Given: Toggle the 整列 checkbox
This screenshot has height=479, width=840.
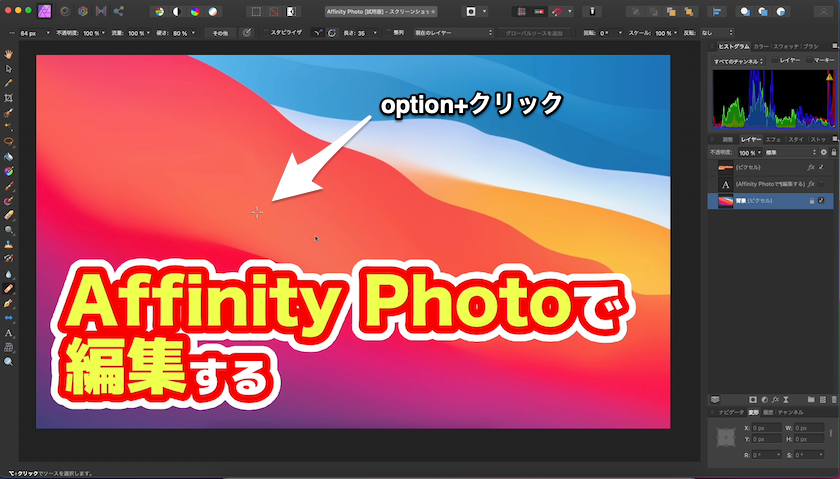Looking at the screenshot, I should pos(389,33).
